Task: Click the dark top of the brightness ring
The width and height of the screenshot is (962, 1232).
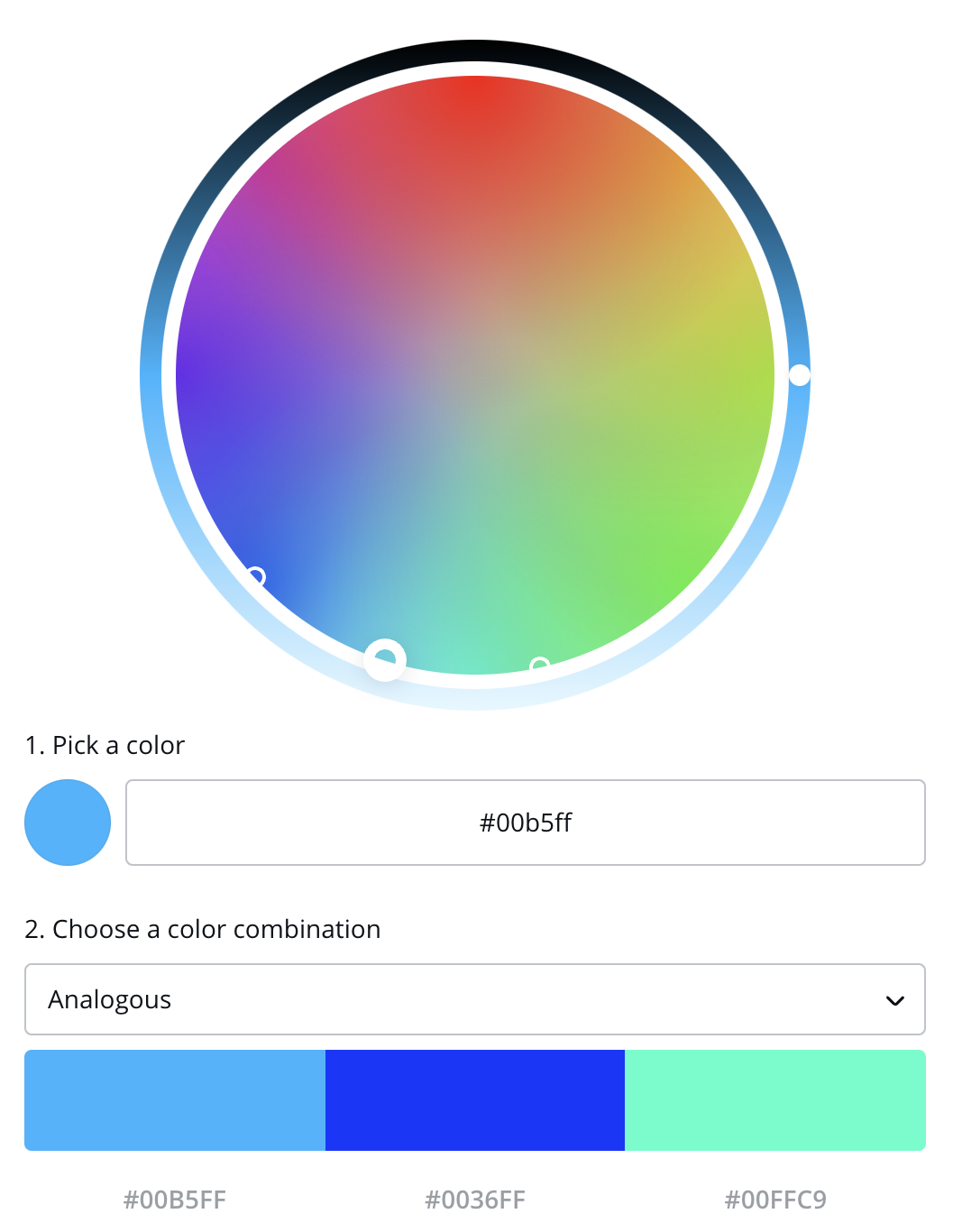Action: point(475,51)
